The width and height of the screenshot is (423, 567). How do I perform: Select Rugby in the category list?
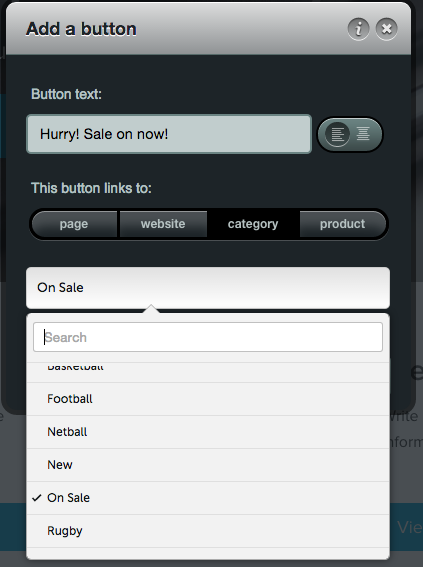coord(208,531)
